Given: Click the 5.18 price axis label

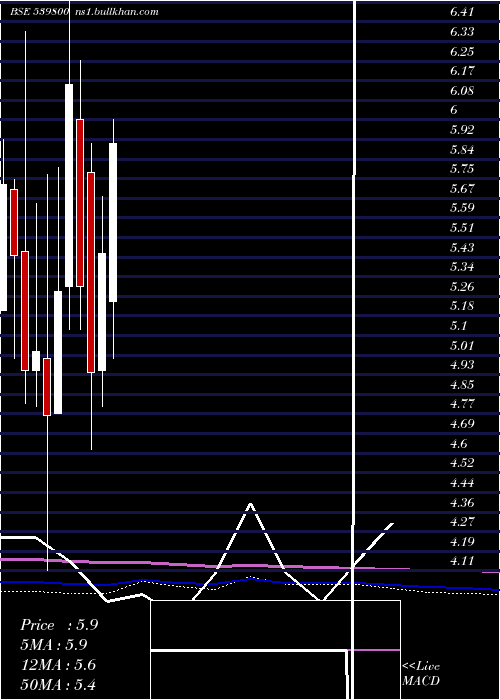Looking at the screenshot, I should [462, 306].
